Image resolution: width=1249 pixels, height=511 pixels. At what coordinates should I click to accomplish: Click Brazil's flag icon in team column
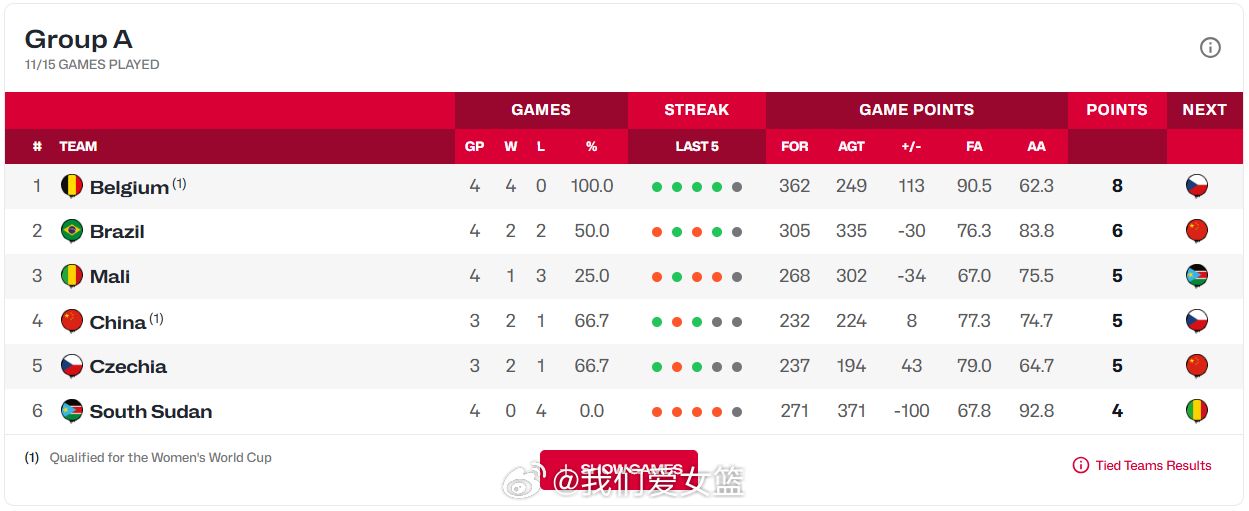(71, 231)
